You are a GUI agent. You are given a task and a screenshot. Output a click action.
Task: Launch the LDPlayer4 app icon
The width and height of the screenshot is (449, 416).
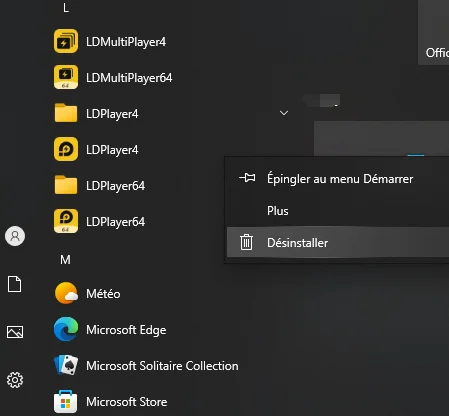[66, 149]
